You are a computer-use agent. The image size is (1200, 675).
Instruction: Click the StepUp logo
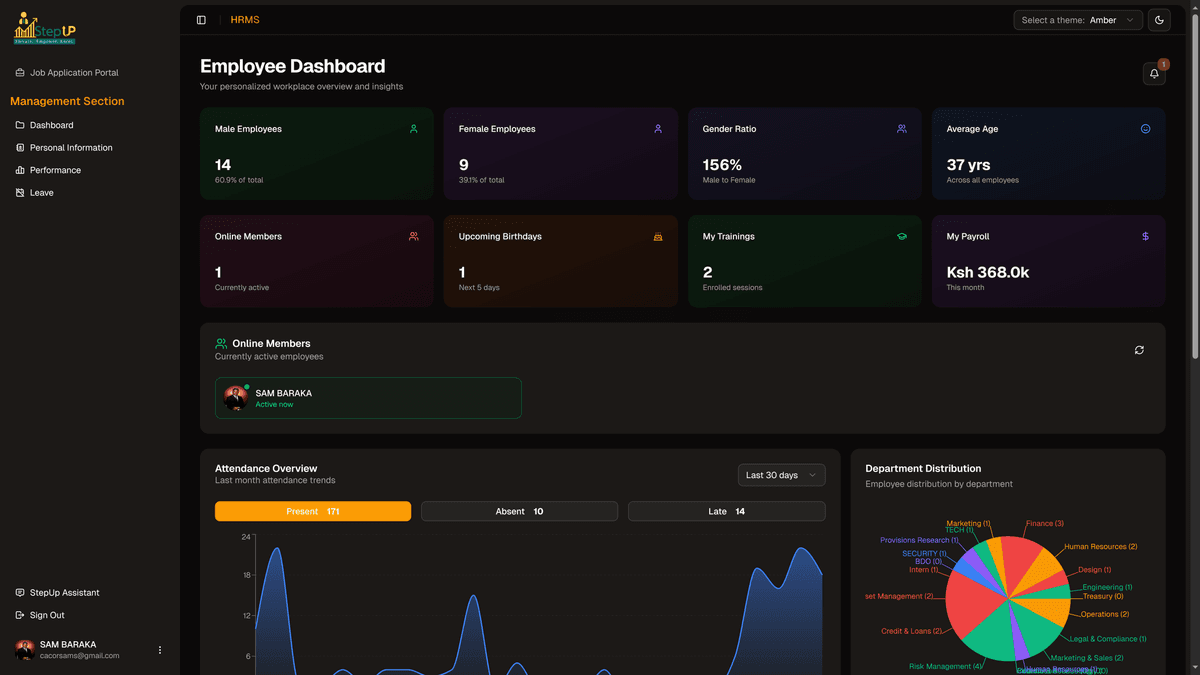pyautogui.click(x=45, y=28)
